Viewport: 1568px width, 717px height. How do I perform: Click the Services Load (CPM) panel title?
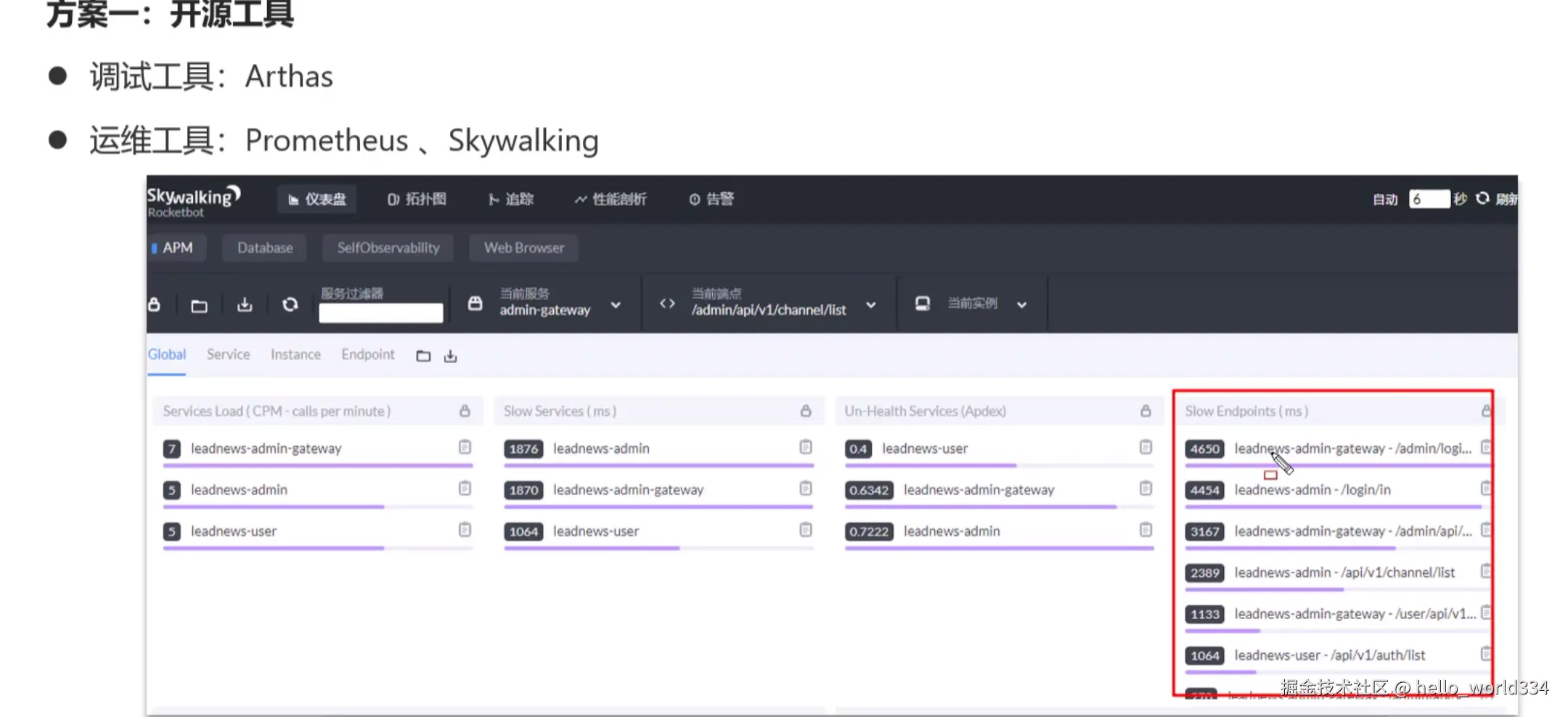pos(277,411)
